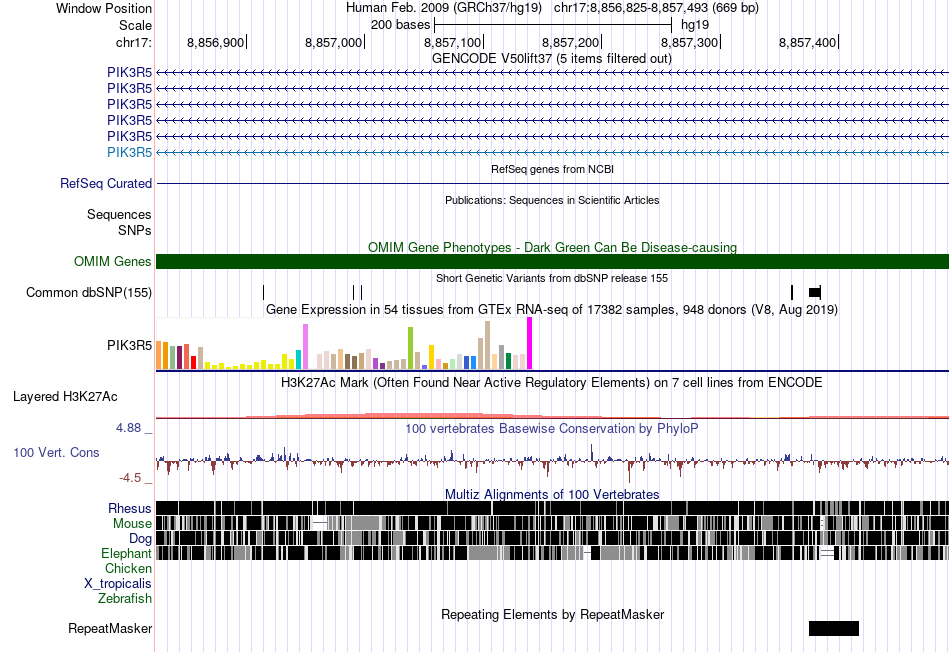Click the 200 bases scale text
The image size is (950, 652).
tap(400, 25)
